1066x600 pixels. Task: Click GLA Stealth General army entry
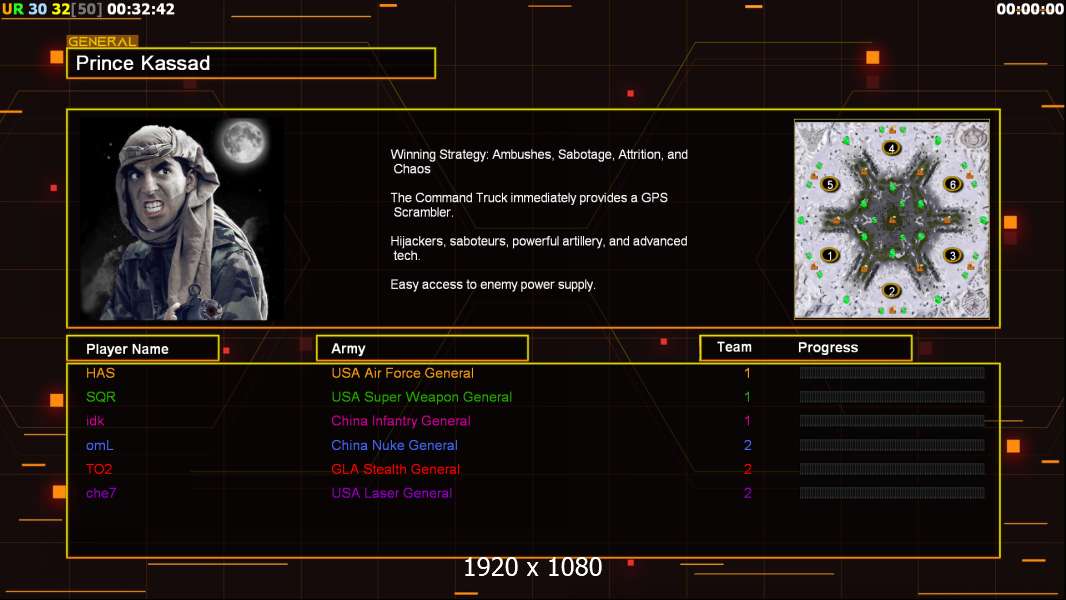(396, 469)
